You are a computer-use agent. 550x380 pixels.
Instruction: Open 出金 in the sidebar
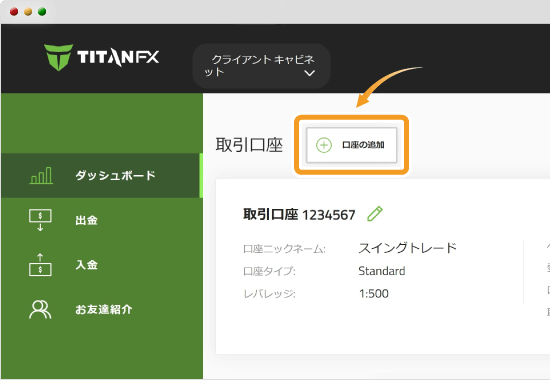pos(102,220)
